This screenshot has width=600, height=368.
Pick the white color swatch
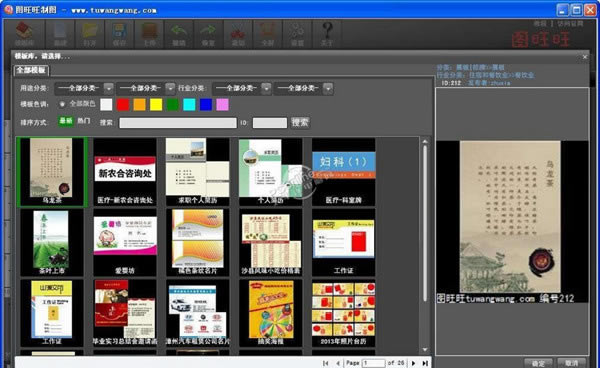pyautogui.click(x=106, y=104)
